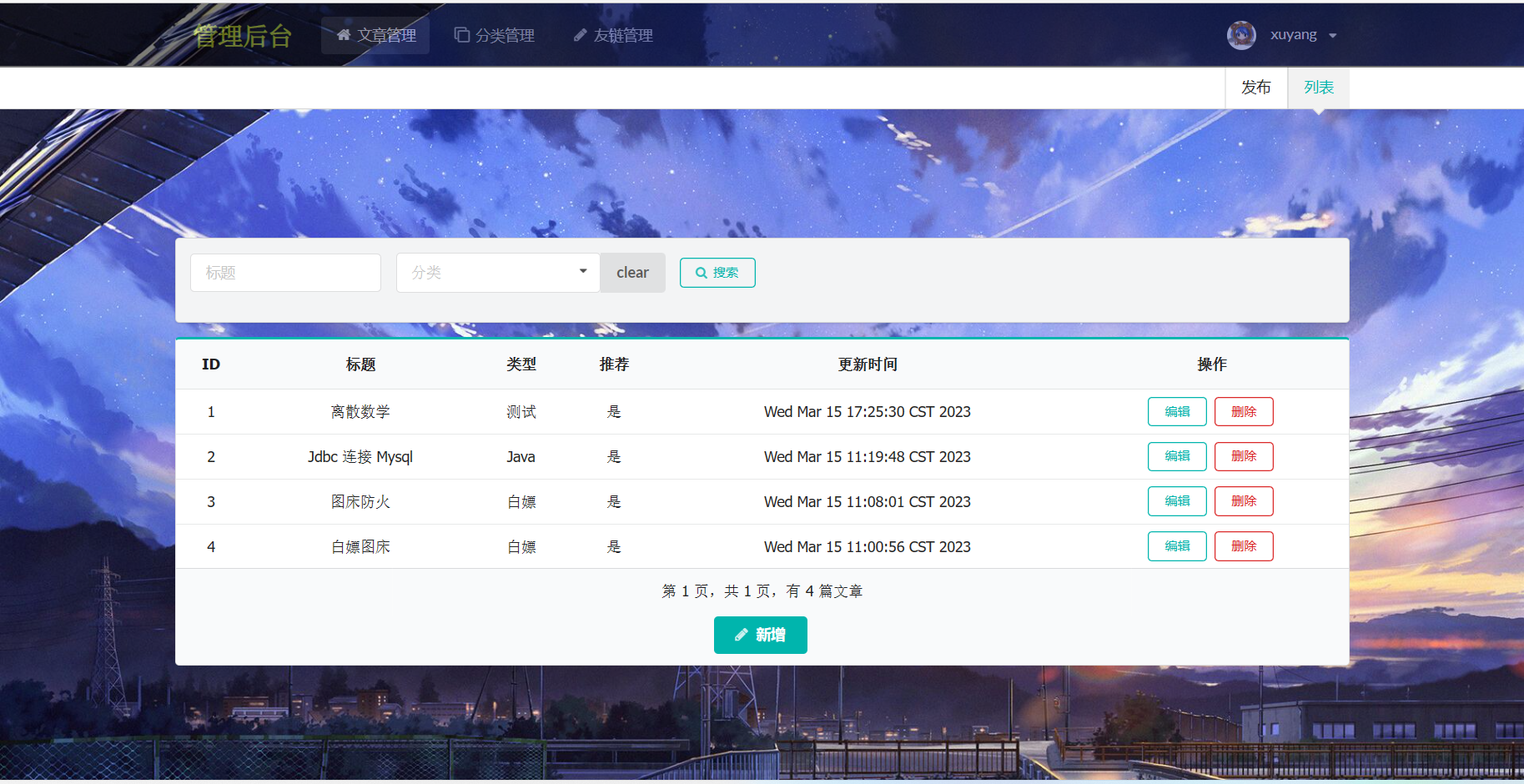This screenshot has width=1524, height=784.
Task: Delete the Jdbc 连接 Mysql article
Action: pos(1243,457)
